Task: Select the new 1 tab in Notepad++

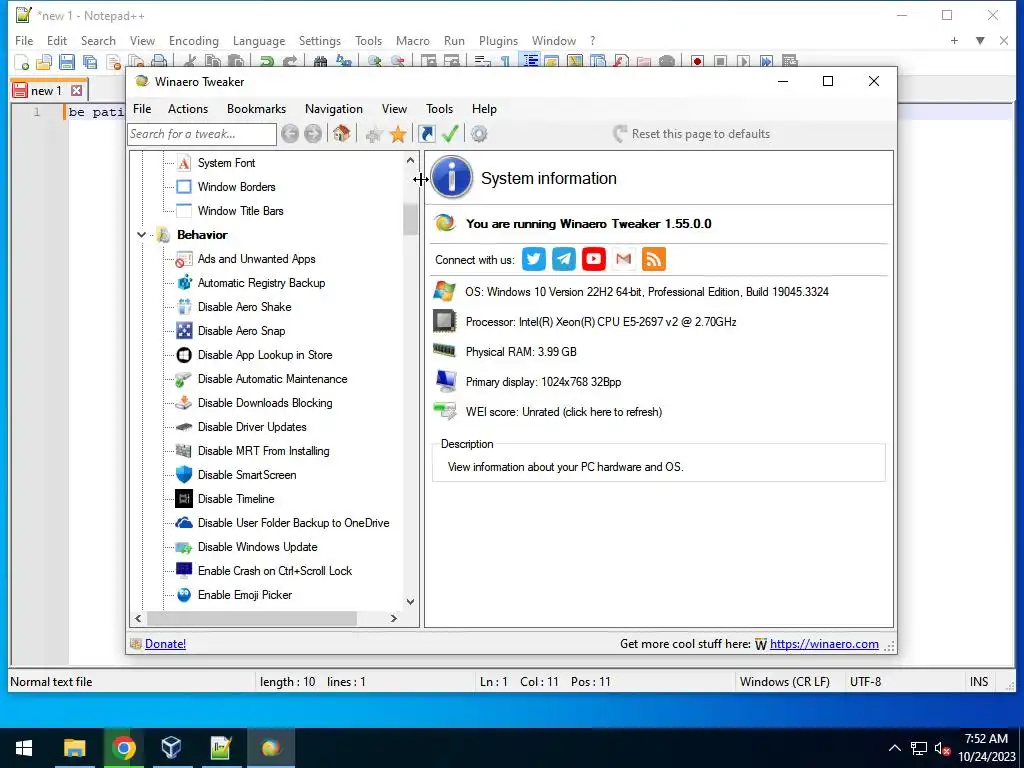Action: coord(46,90)
